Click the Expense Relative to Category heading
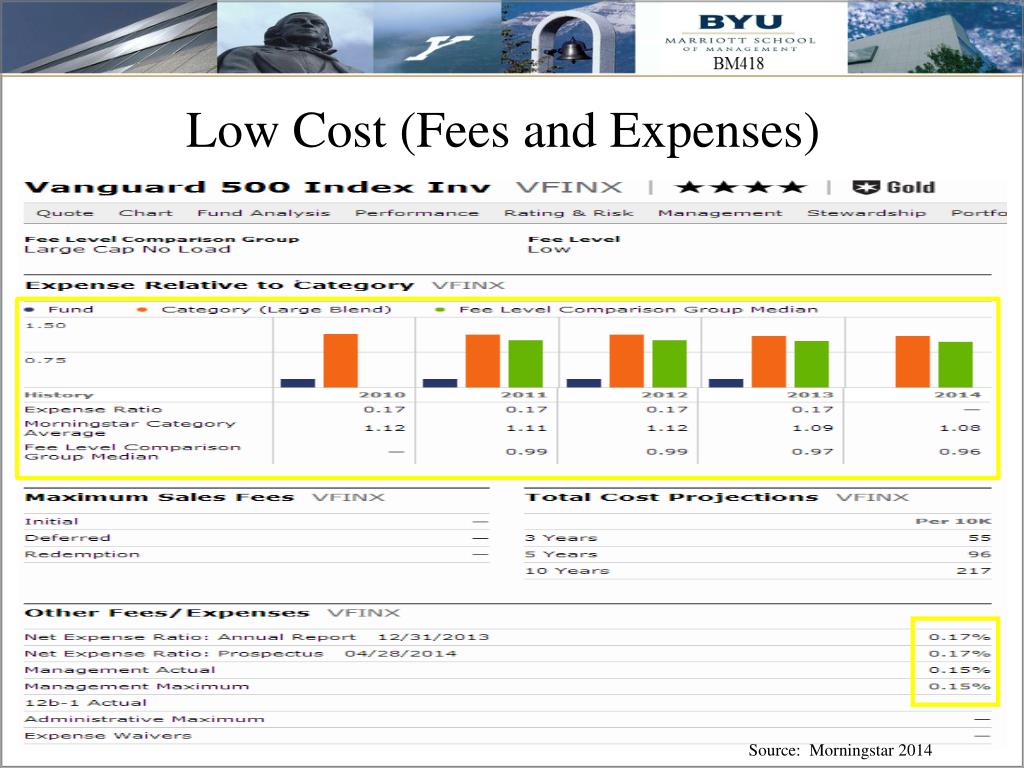 (219, 285)
